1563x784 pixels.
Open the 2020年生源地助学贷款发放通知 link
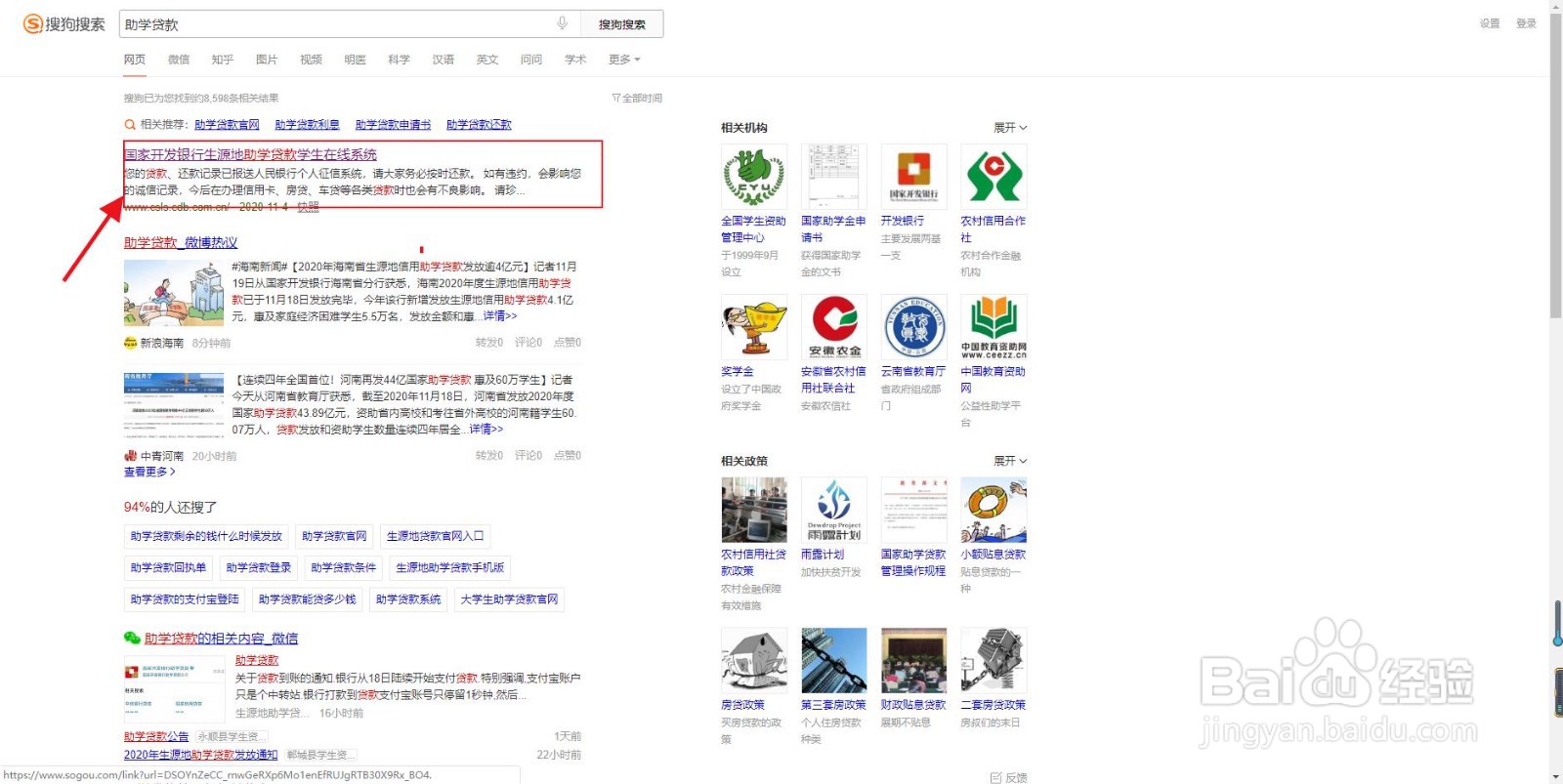[200, 755]
